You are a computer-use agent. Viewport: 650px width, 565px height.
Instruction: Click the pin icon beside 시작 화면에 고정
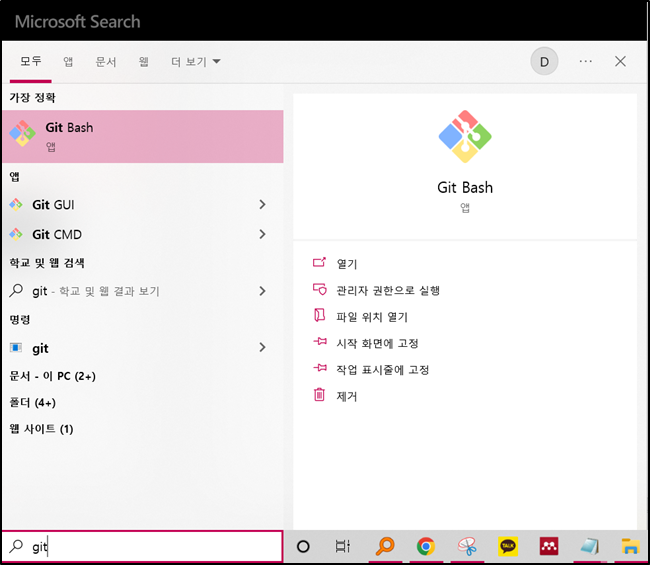tap(320, 342)
